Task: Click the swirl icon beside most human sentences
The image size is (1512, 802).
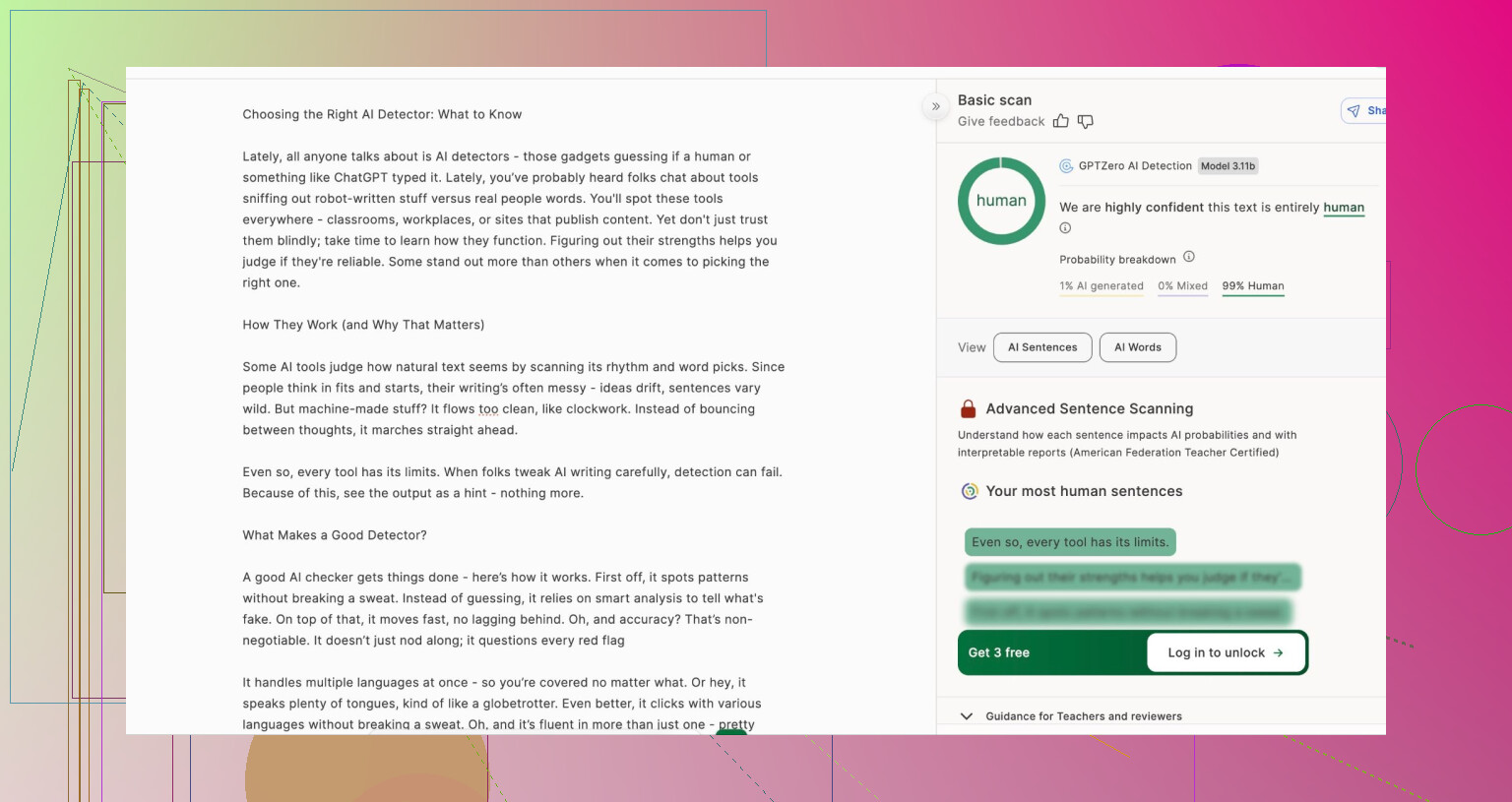Action: click(x=970, y=491)
